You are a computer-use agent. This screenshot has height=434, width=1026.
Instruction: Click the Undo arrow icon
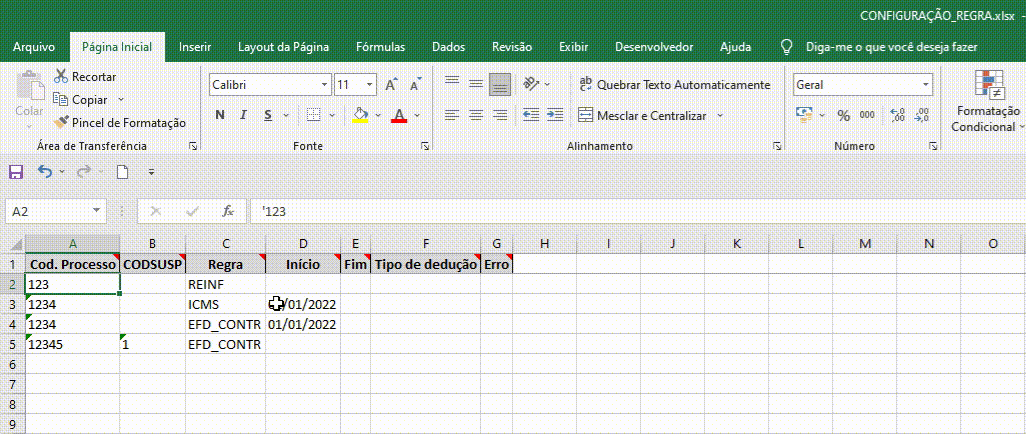(45, 172)
